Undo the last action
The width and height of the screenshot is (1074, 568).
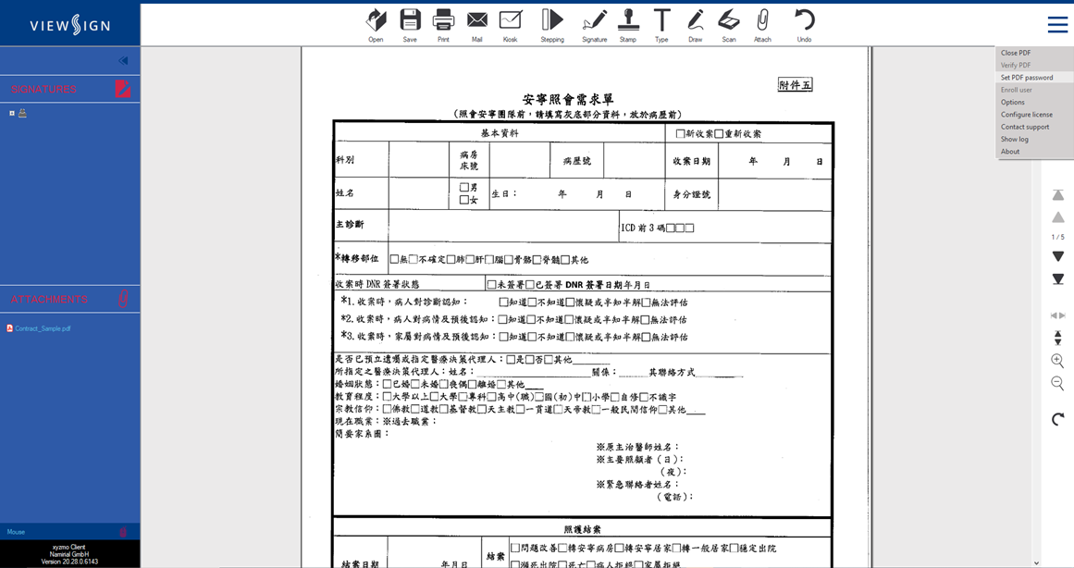(804, 25)
